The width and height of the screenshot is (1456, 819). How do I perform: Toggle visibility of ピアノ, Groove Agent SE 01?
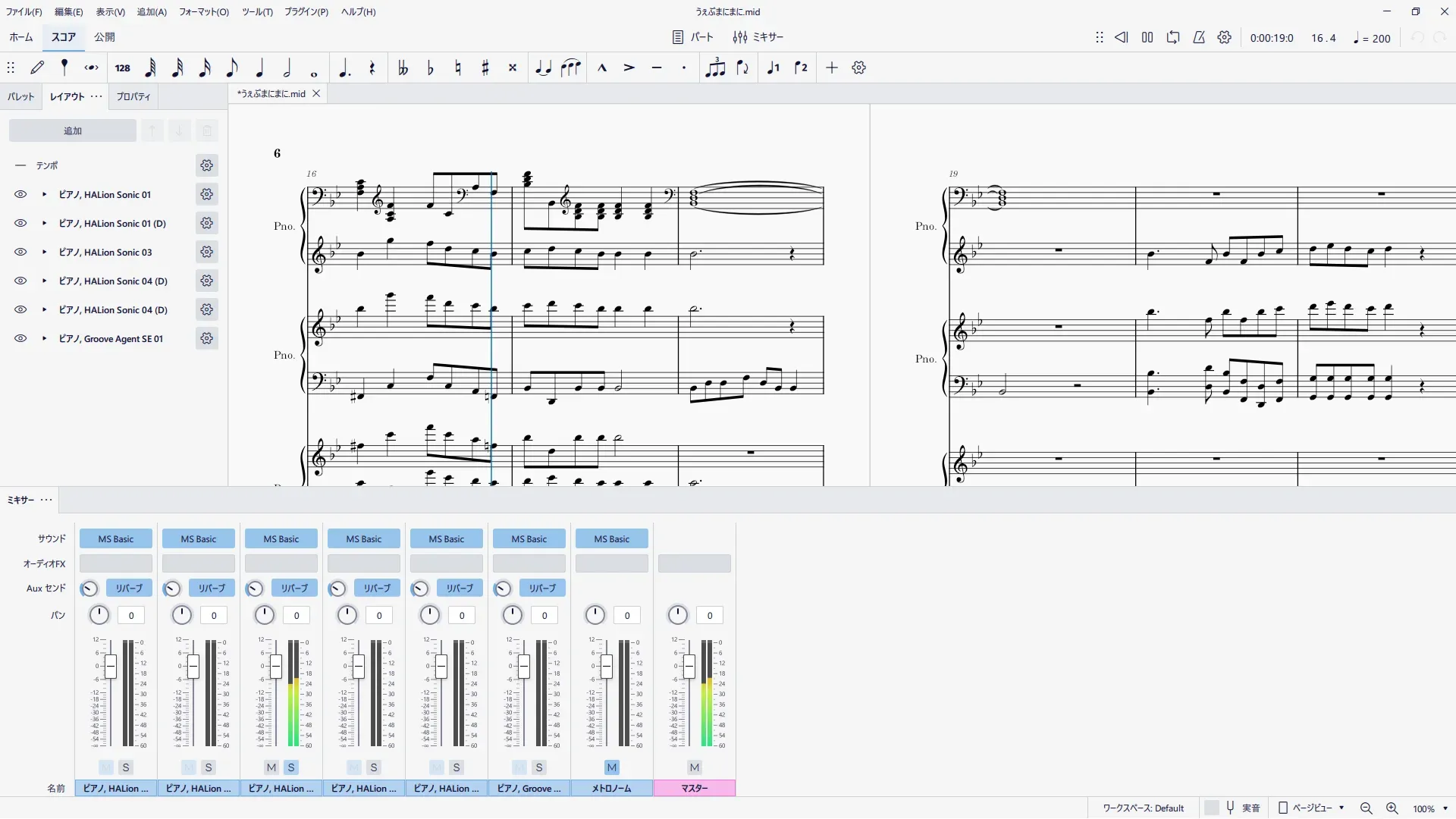pos(20,339)
